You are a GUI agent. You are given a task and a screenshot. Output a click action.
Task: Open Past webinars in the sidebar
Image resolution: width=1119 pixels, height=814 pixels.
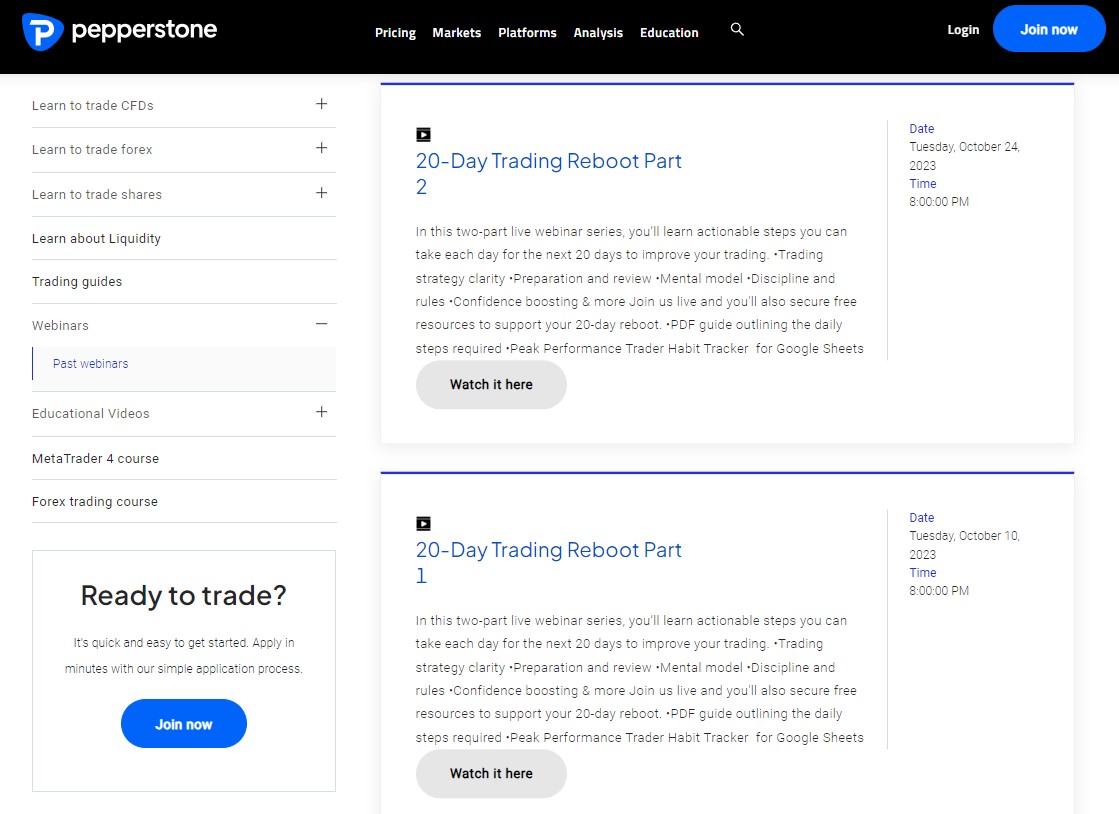pos(90,363)
